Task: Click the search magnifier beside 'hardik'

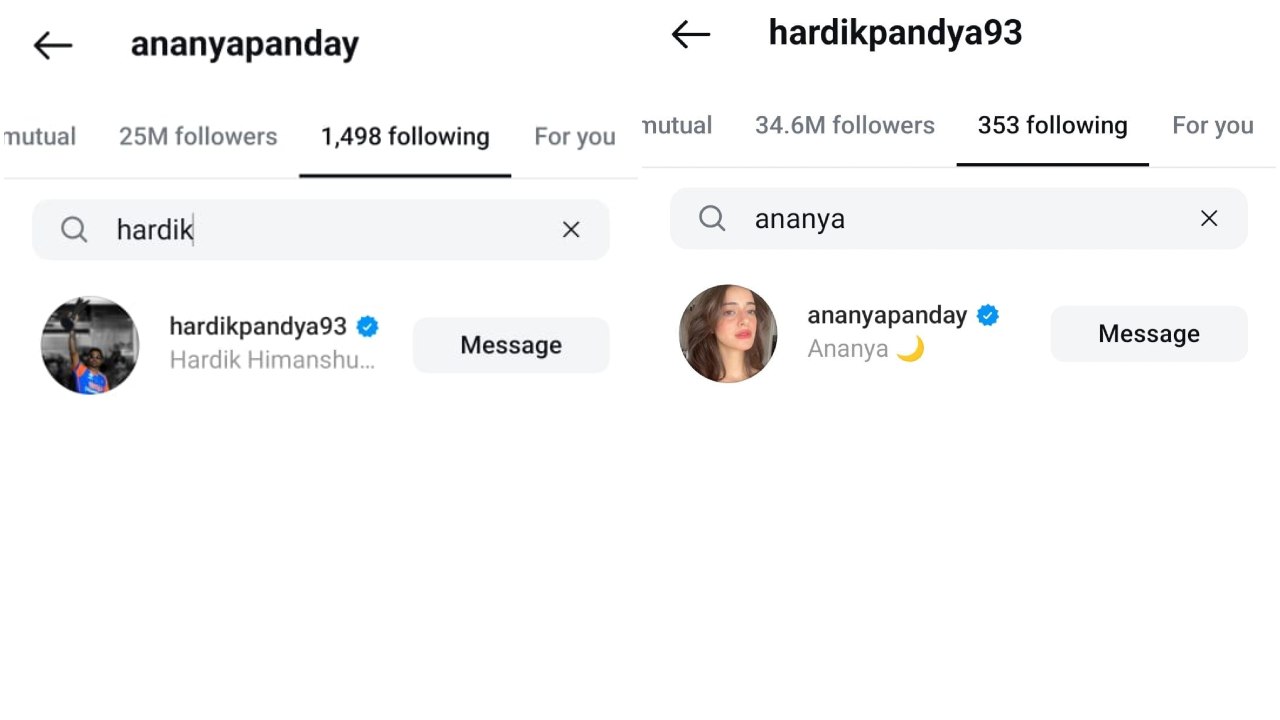Action: pos(74,230)
